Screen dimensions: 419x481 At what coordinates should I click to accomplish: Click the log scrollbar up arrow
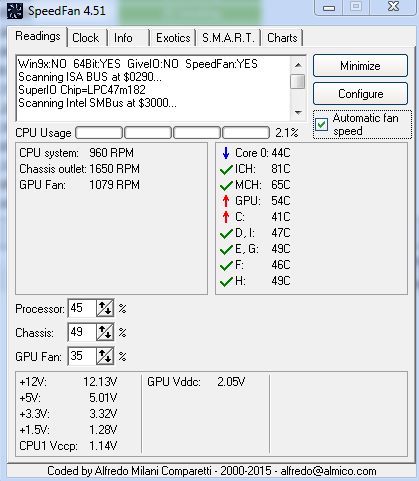pos(298,65)
